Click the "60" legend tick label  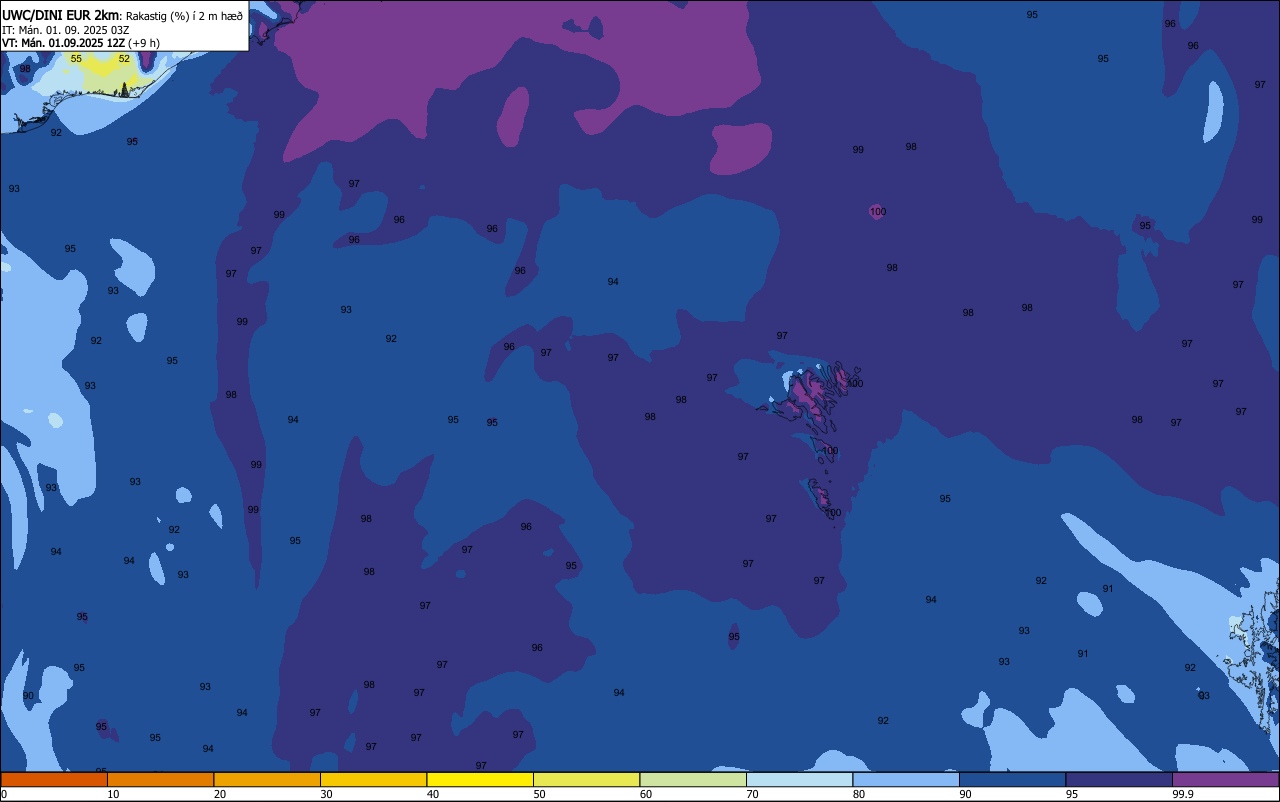pyautogui.click(x=646, y=794)
